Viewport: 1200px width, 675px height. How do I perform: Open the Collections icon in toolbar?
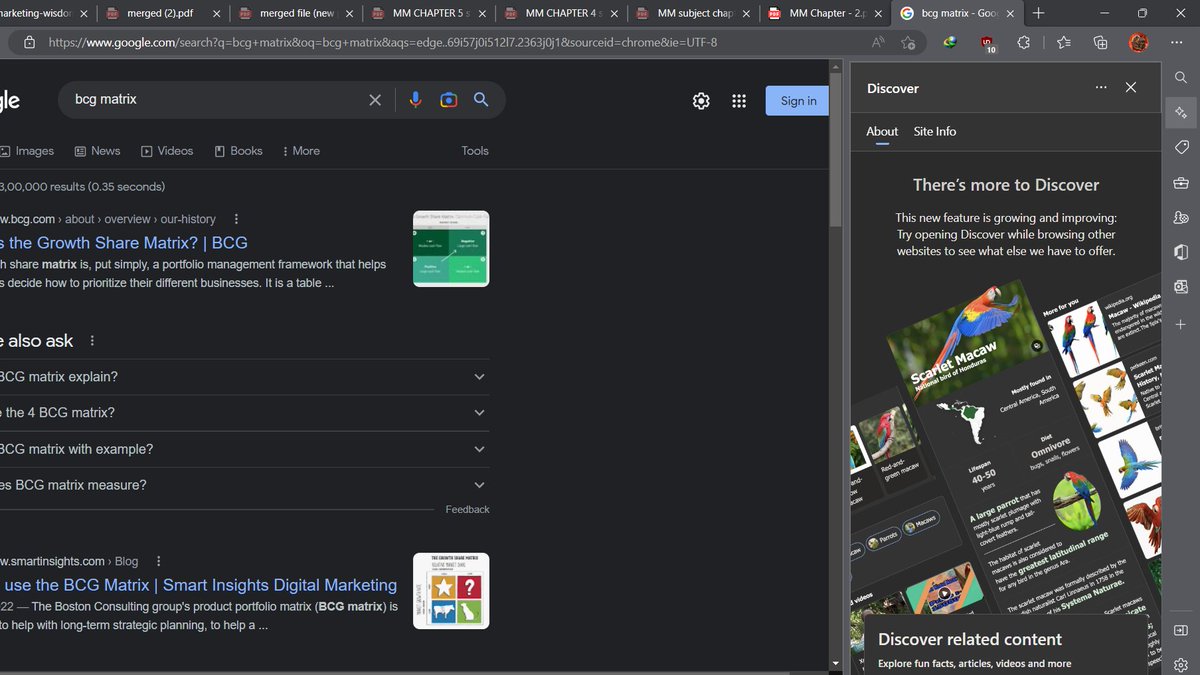click(x=1101, y=43)
